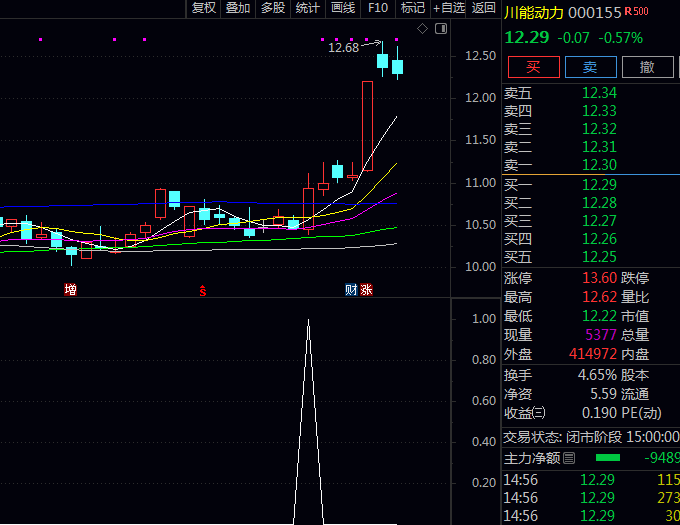Open the 多股 multi-stock view
The height and width of the screenshot is (525, 680).
273,8
